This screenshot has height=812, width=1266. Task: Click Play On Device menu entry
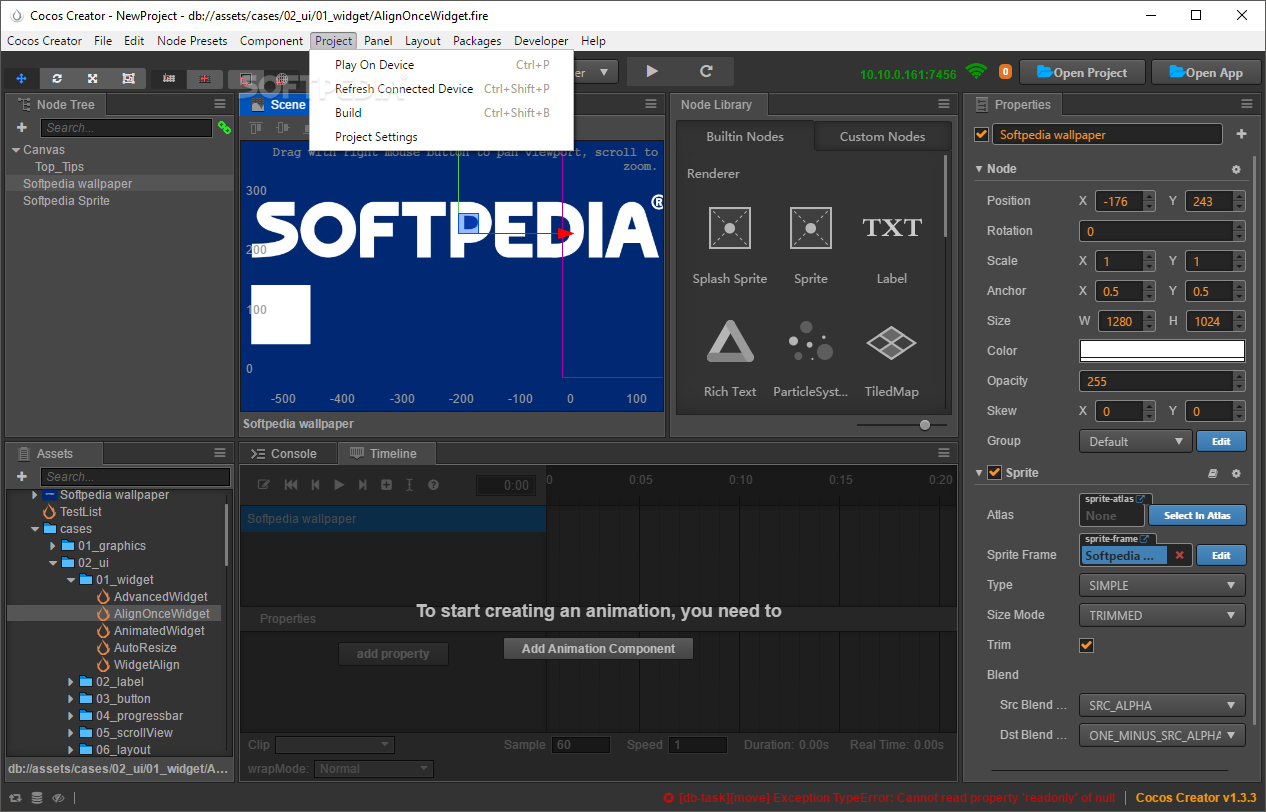point(374,65)
